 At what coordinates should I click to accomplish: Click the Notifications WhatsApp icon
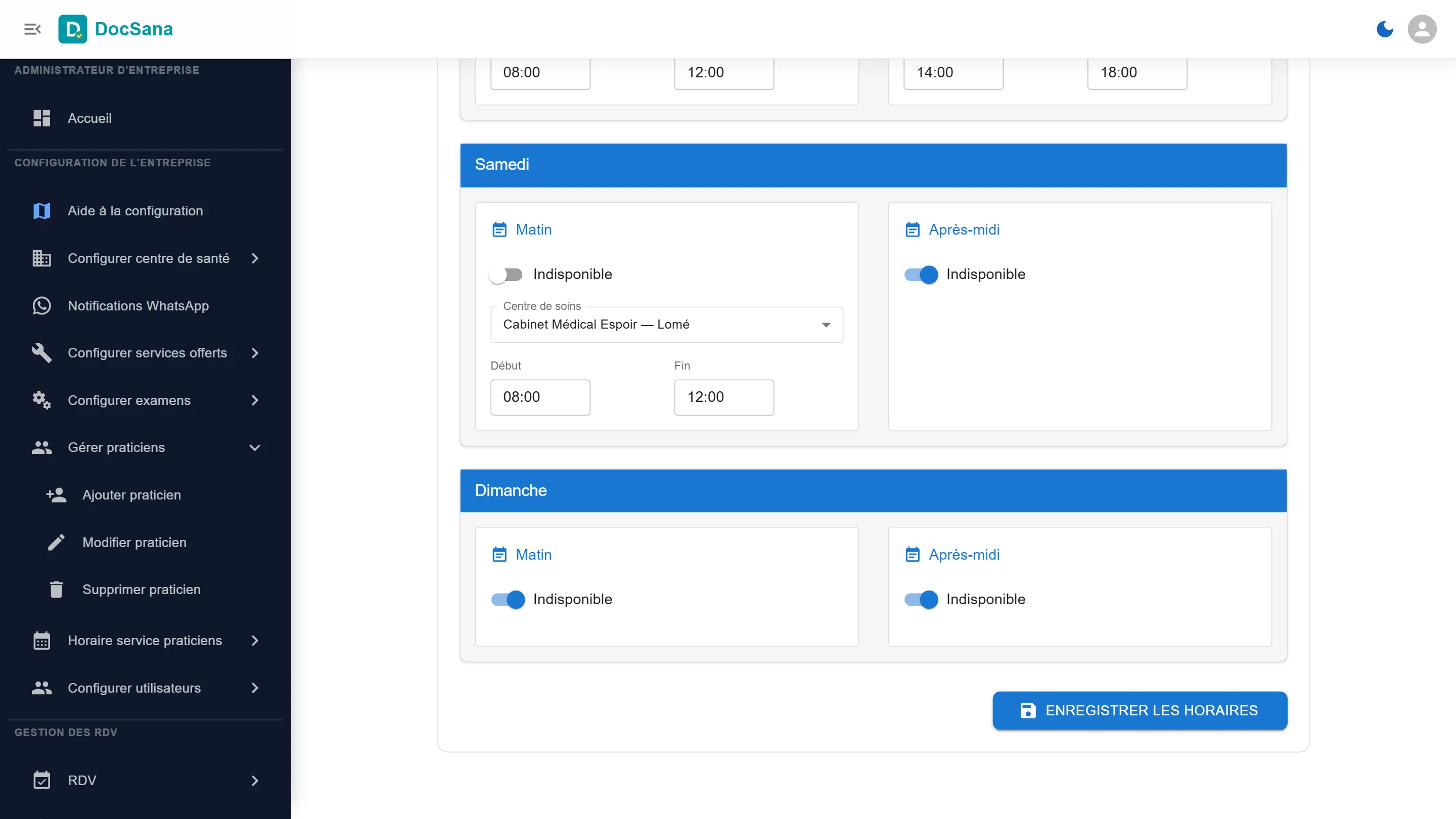(42, 306)
